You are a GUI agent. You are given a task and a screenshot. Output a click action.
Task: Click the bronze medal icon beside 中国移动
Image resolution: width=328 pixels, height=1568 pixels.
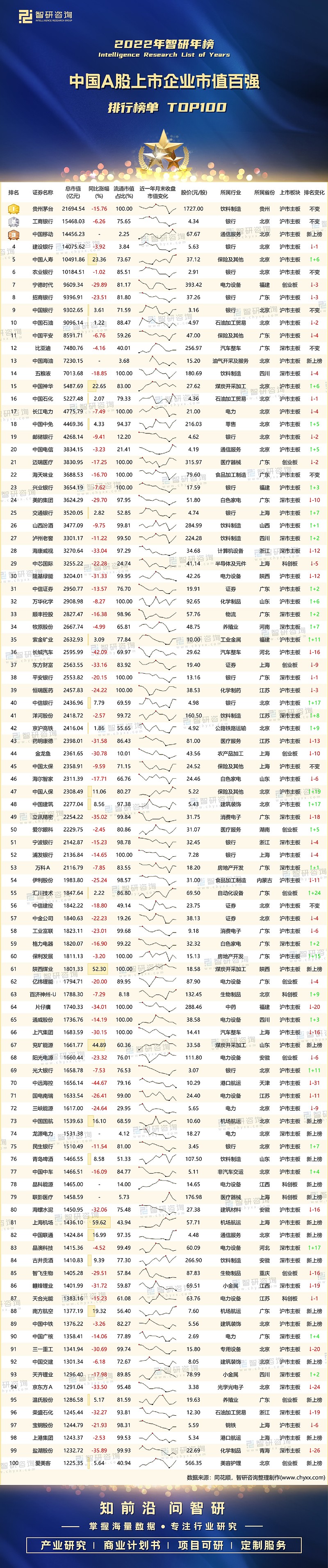[x=14, y=234]
